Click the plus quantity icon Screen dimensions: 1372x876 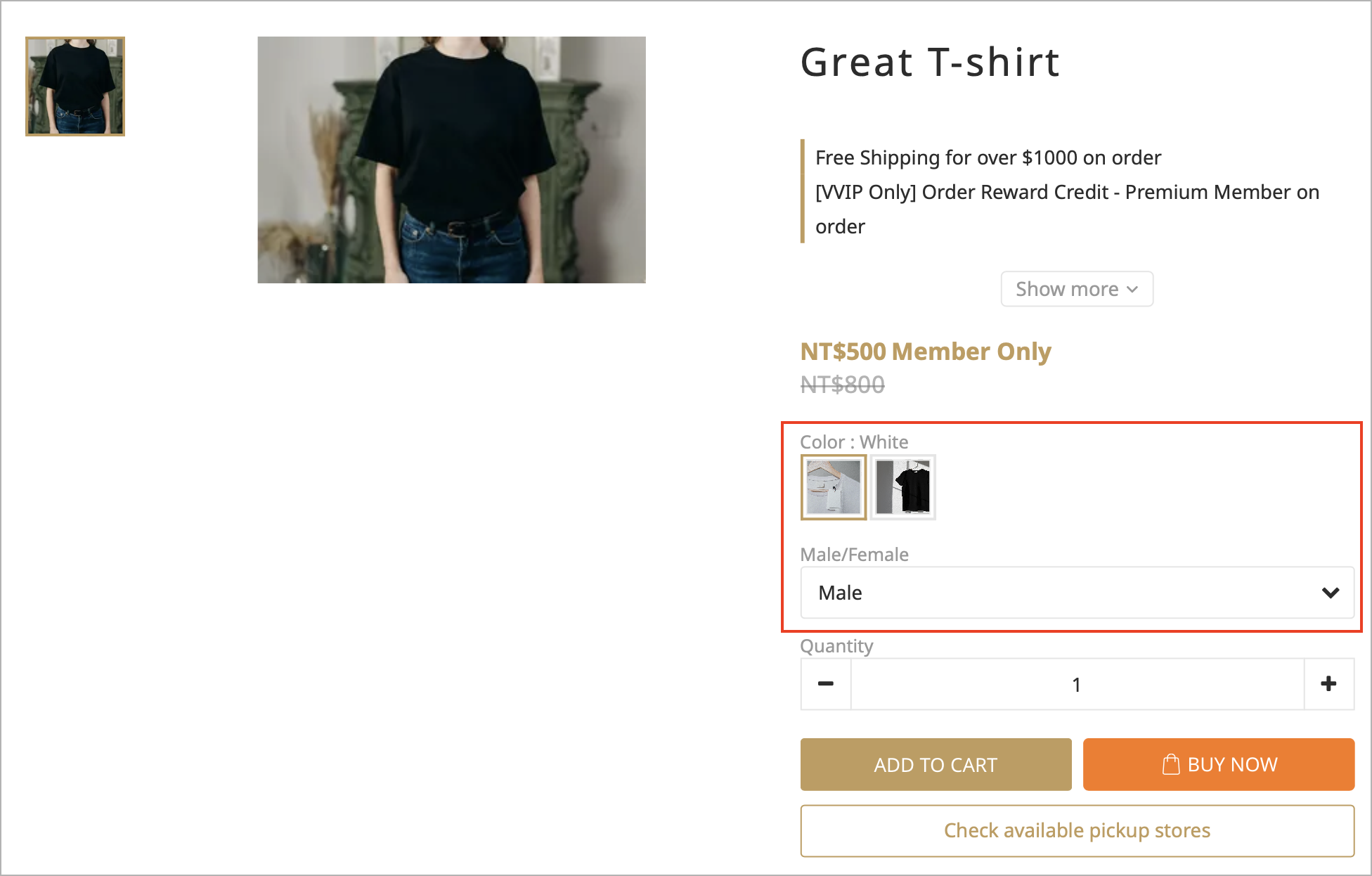pyautogui.click(x=1328, y=684)
